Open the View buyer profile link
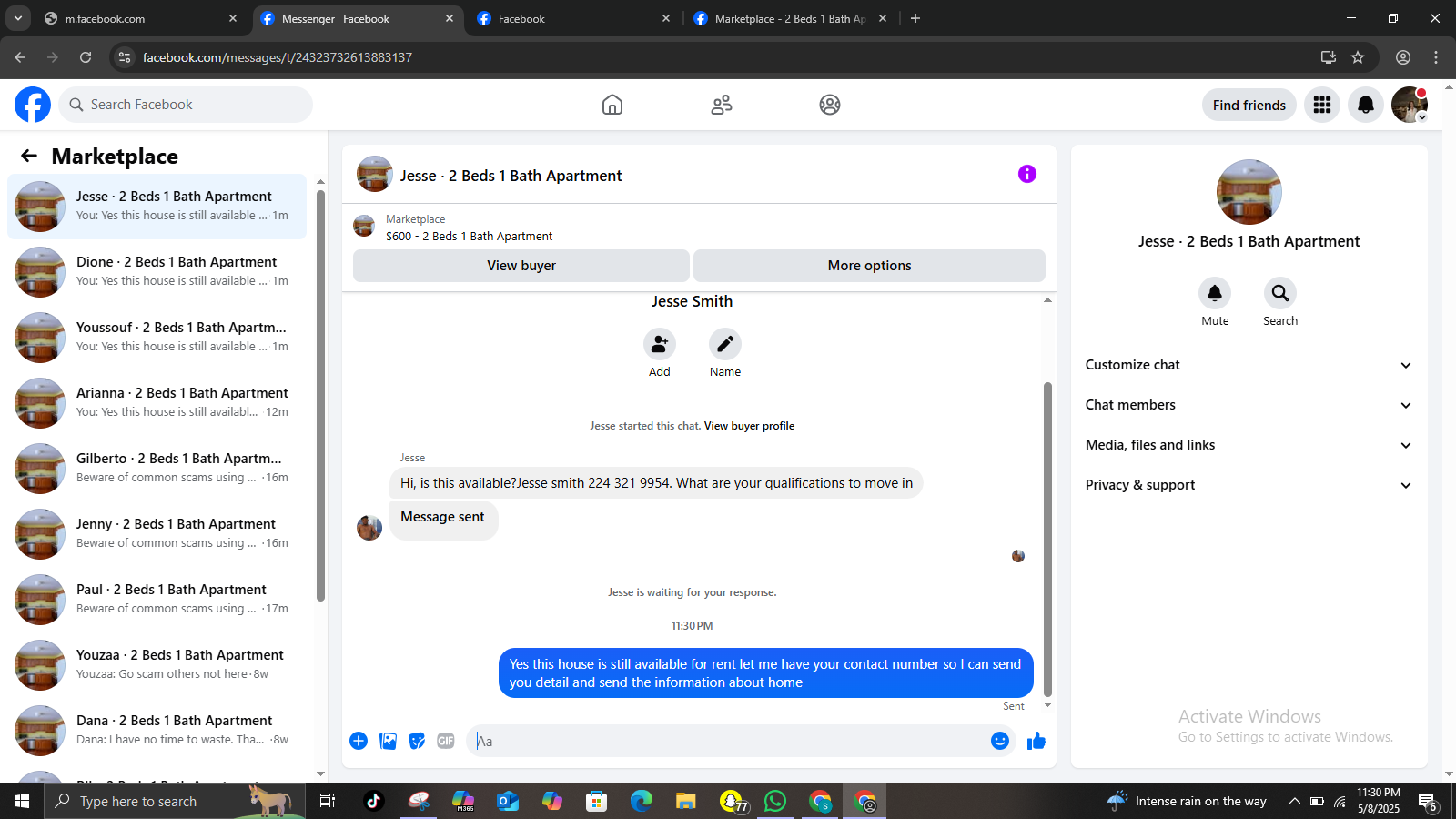The height and width of the screenshot is (819, 1456). (x=749, y=426)
